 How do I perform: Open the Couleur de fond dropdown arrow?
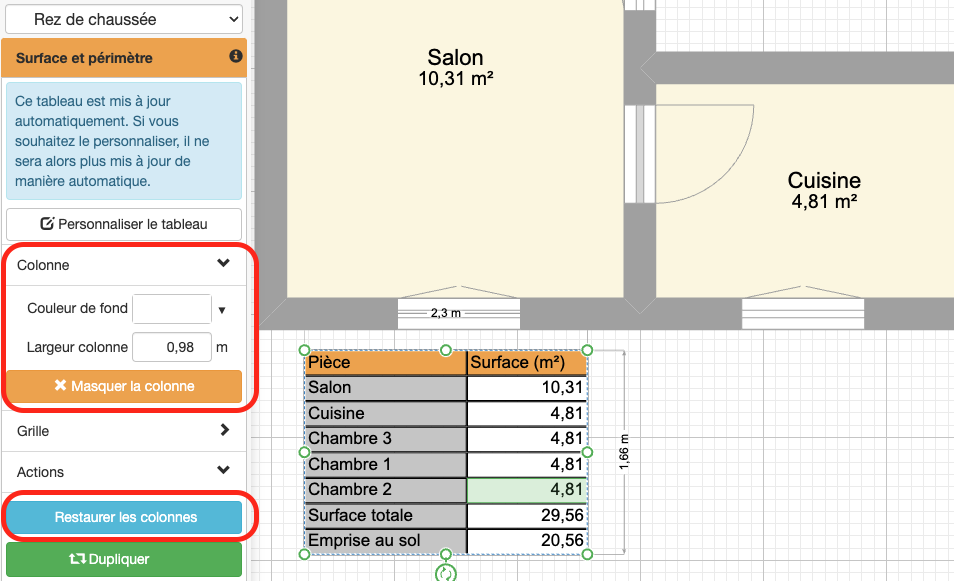click(x=222, y=310)
